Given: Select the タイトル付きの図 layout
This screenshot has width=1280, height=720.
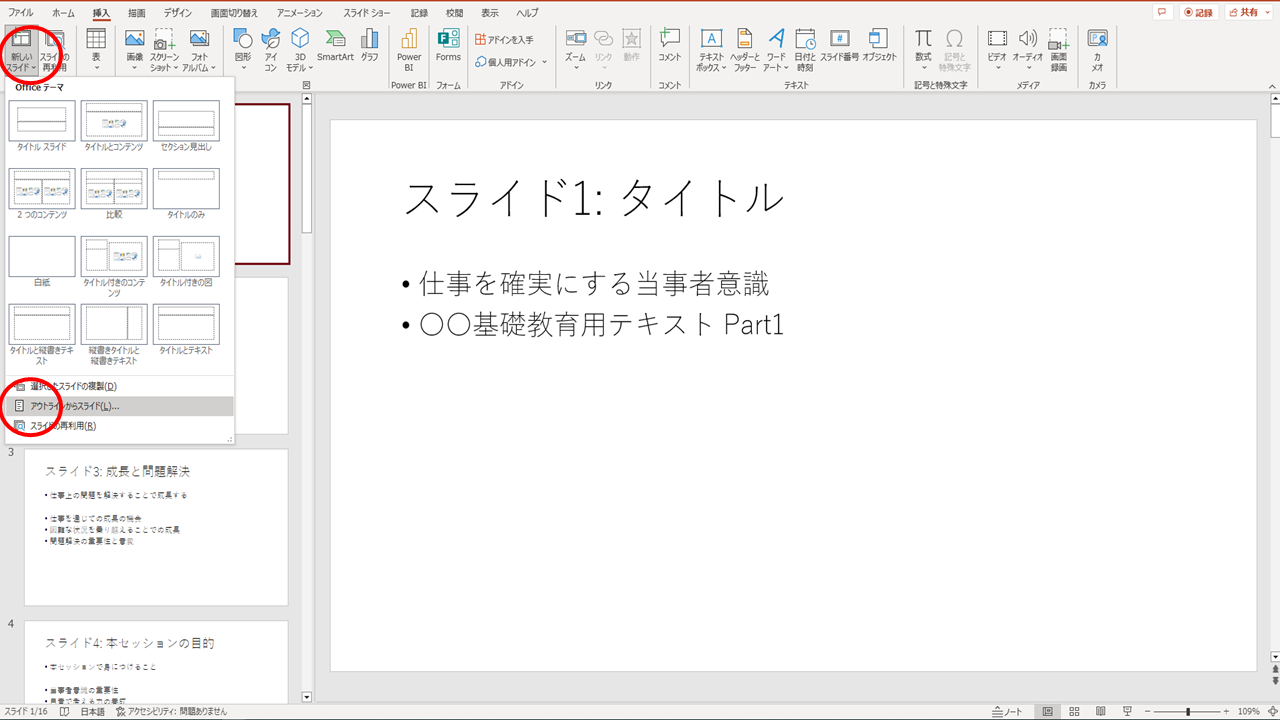Looking at the screenshot, I should click(186, 262).
